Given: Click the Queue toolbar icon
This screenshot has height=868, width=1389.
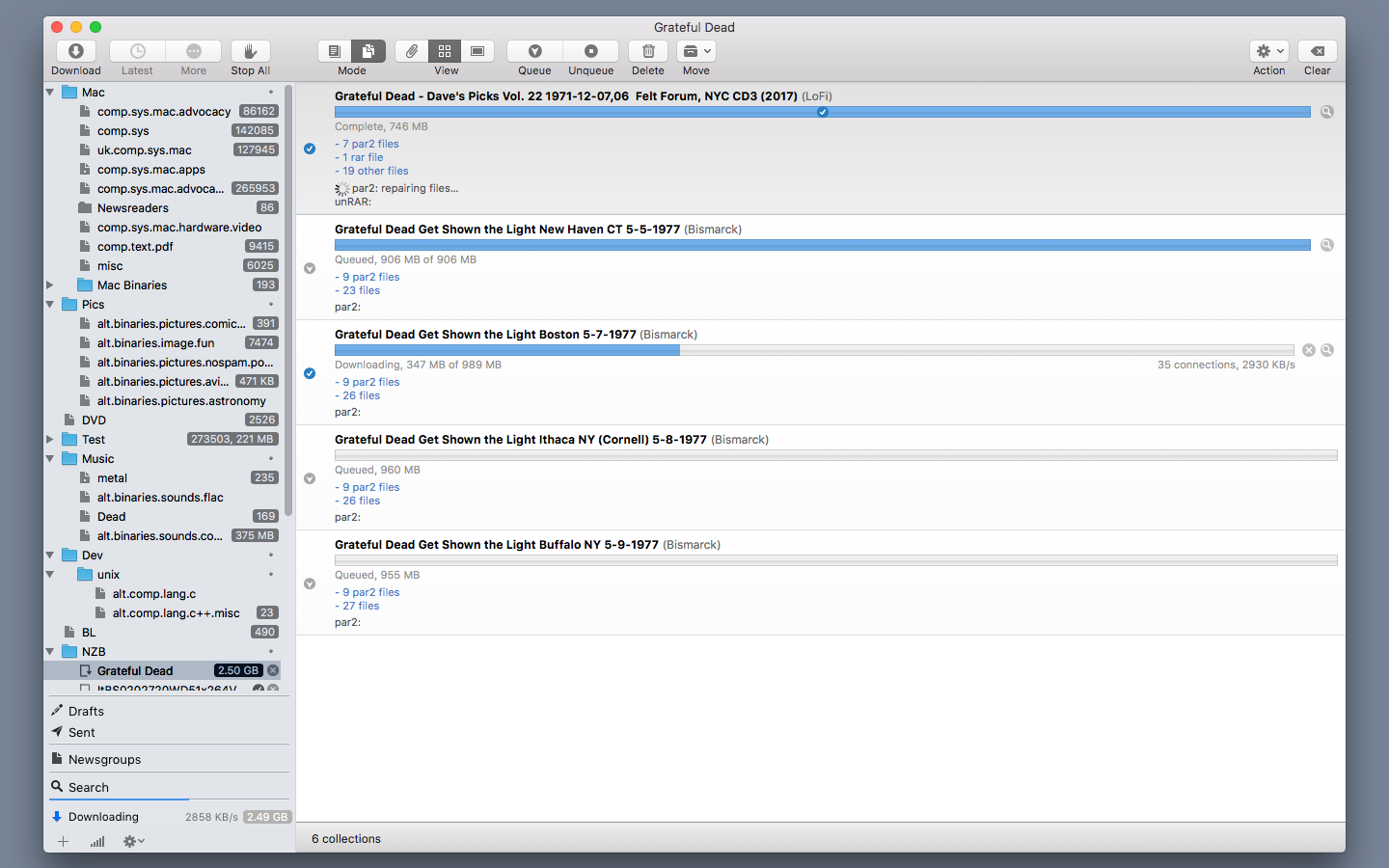Looking at the screenshot, I should pyautogui.click(x=534, y=51).
